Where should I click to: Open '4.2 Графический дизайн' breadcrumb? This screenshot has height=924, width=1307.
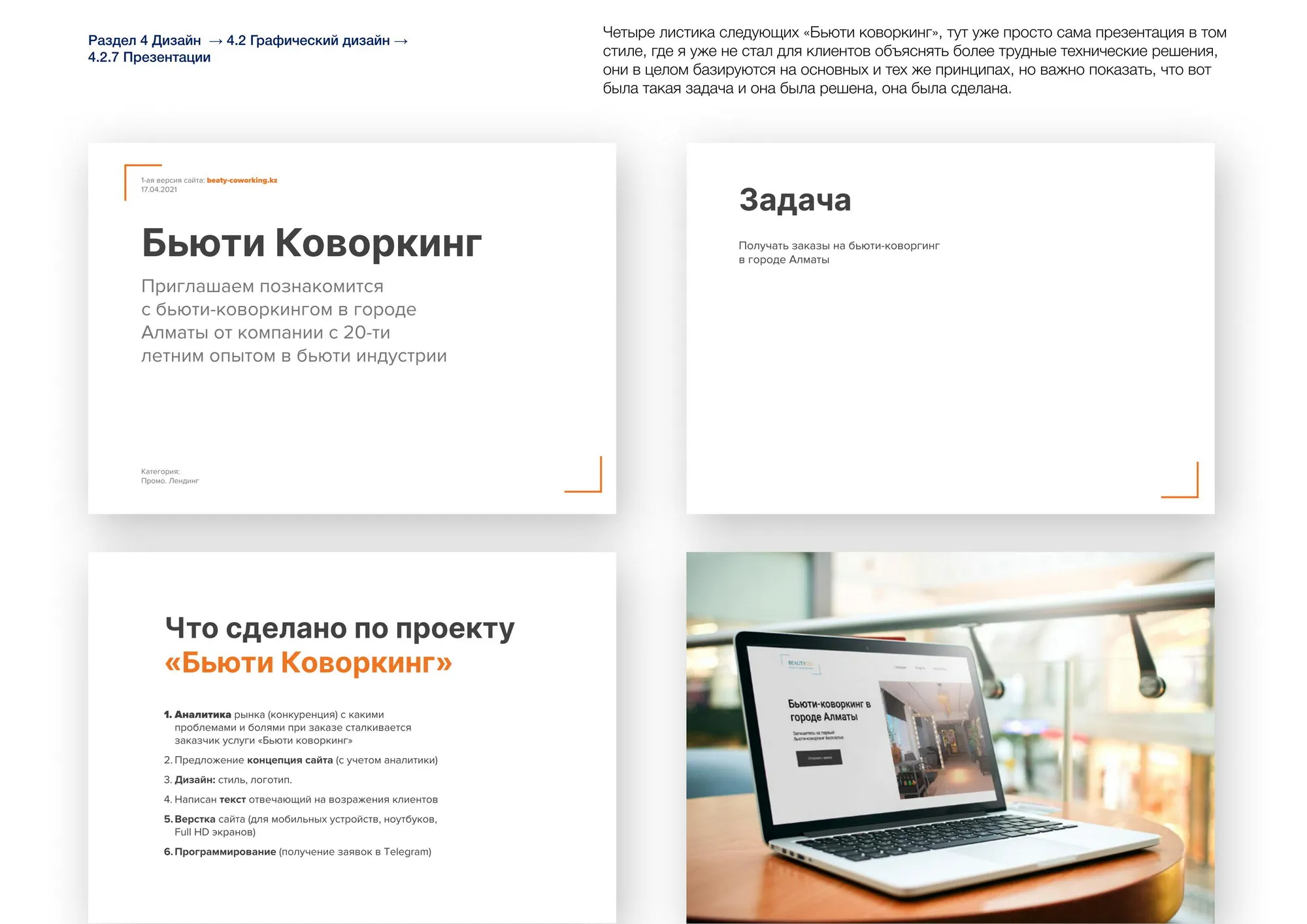[x=308, y=41]
